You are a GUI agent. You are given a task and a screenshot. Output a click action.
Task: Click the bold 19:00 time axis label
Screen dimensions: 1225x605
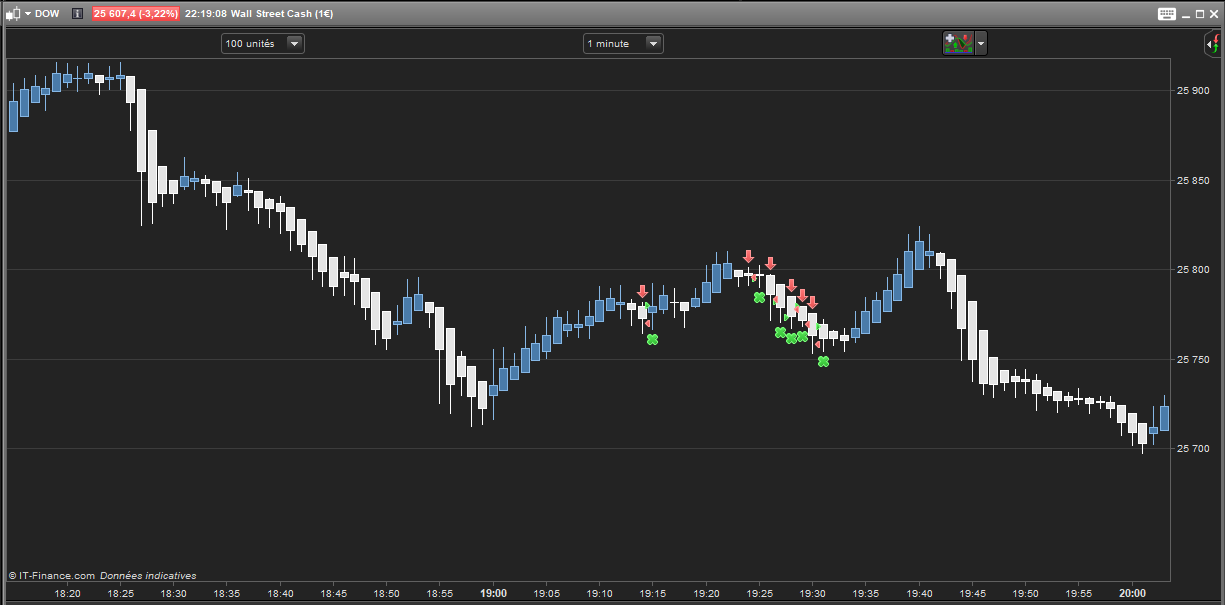(x=493, y=593)
